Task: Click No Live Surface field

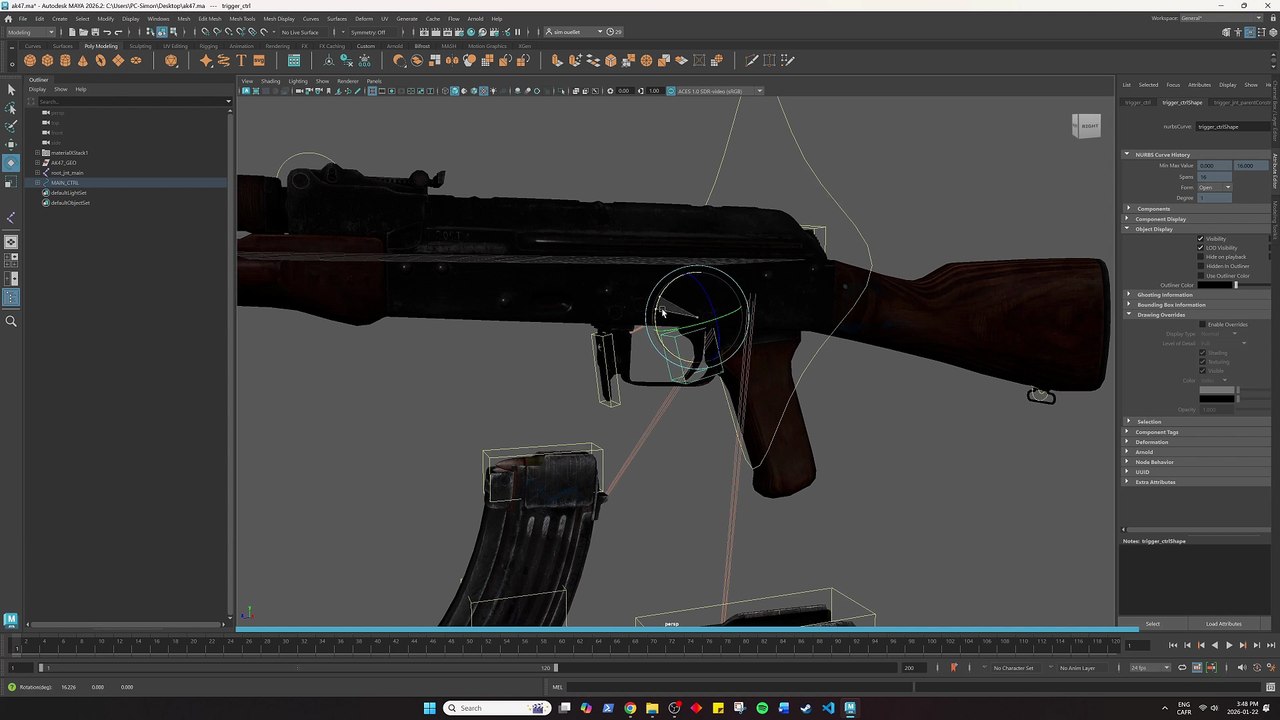Action: click(x=300, y=32)
